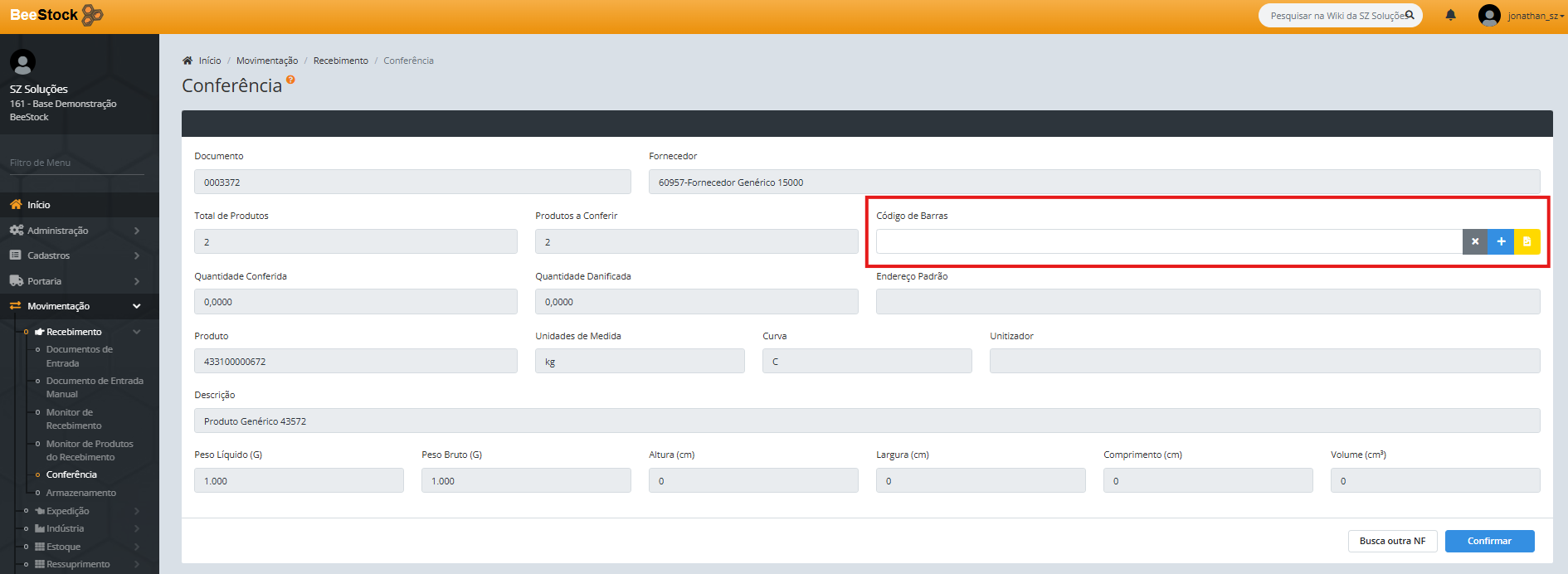Click the yellow document button beside barcode field

[x=1527, y=241]
